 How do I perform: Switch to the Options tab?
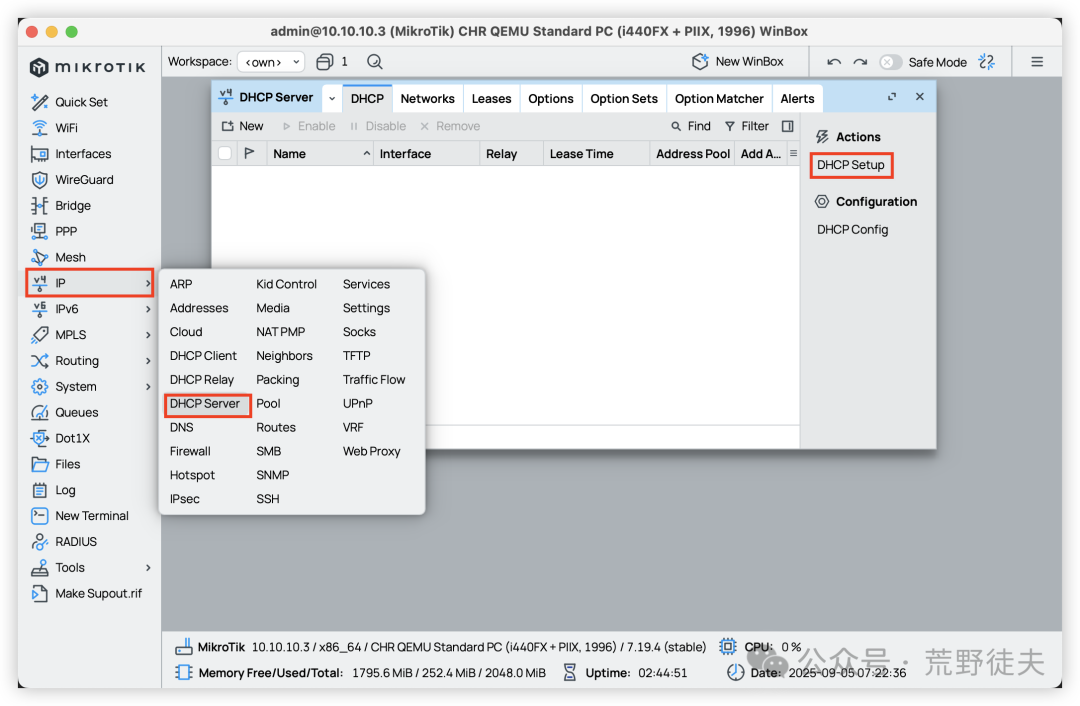tap(551, 98)
